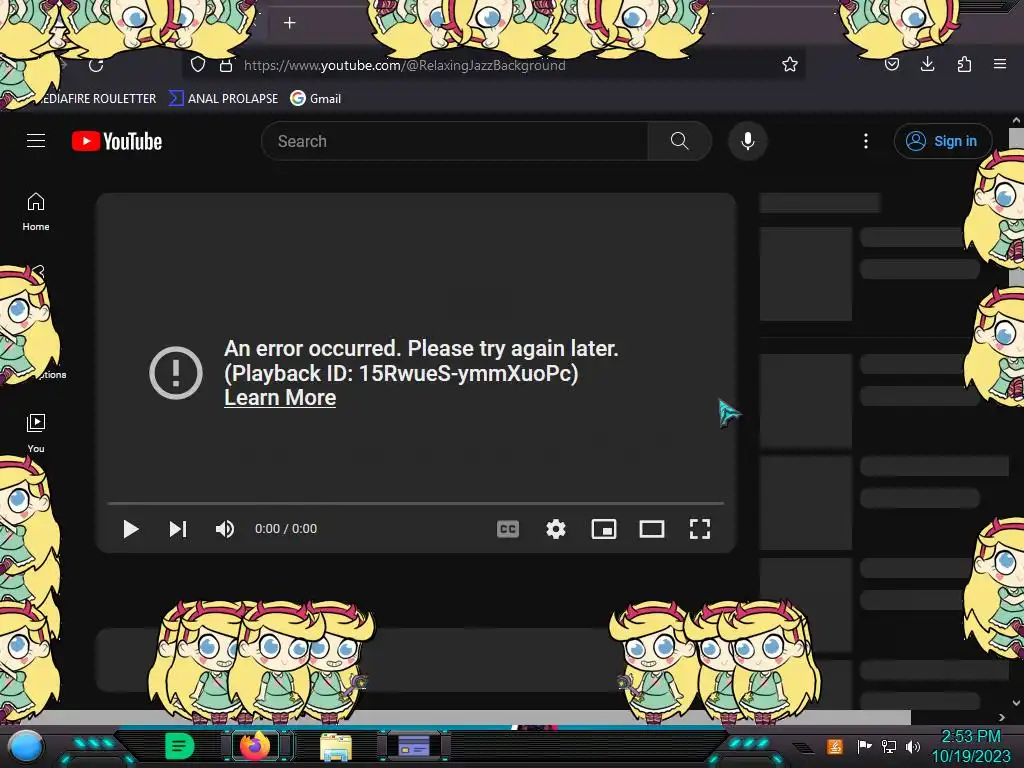This screenshot has width=1024, height=768.
Task: Play the video
Action: [131, 529]
